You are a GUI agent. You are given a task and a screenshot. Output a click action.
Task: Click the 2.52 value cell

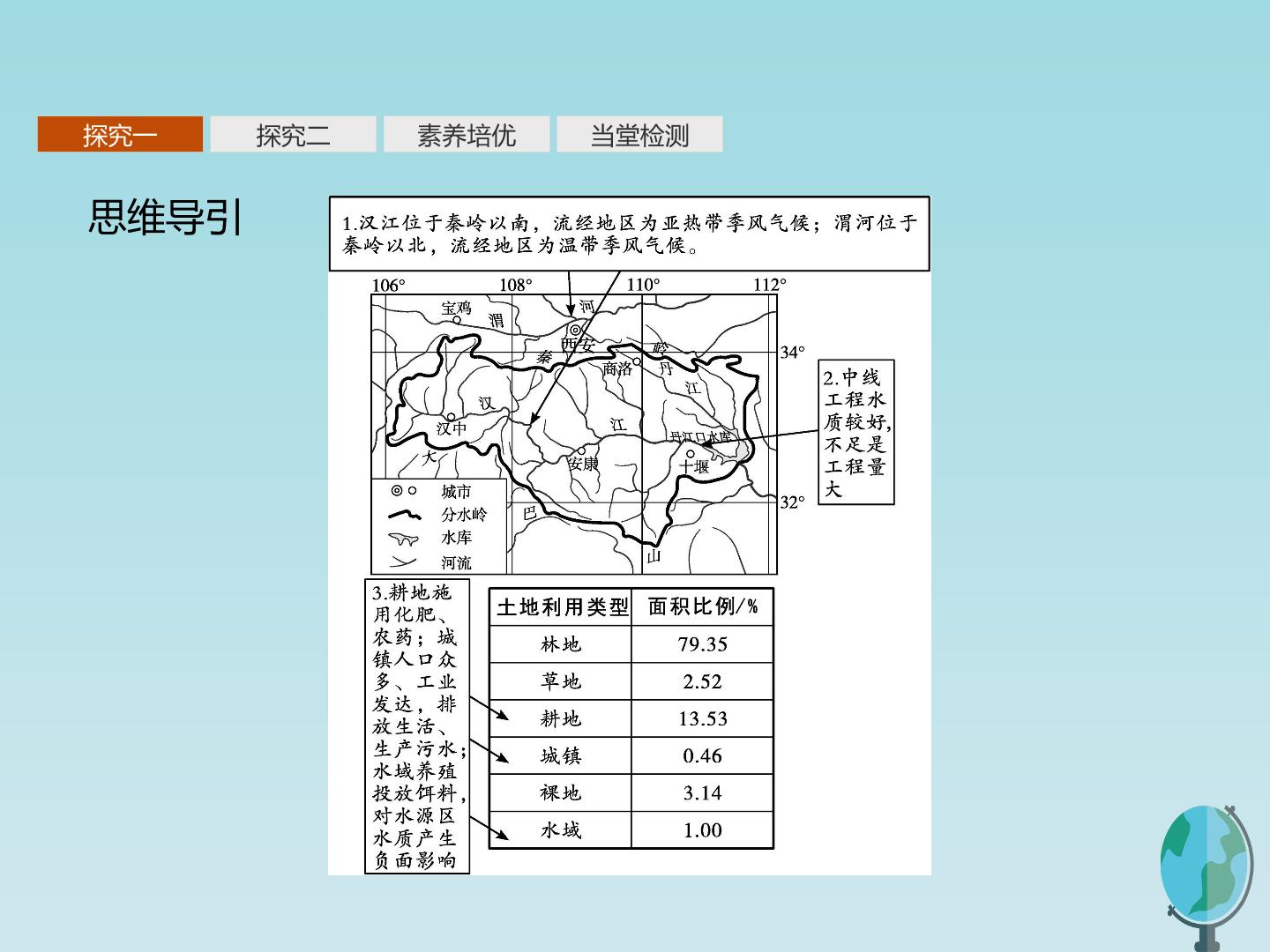(703, 681)
